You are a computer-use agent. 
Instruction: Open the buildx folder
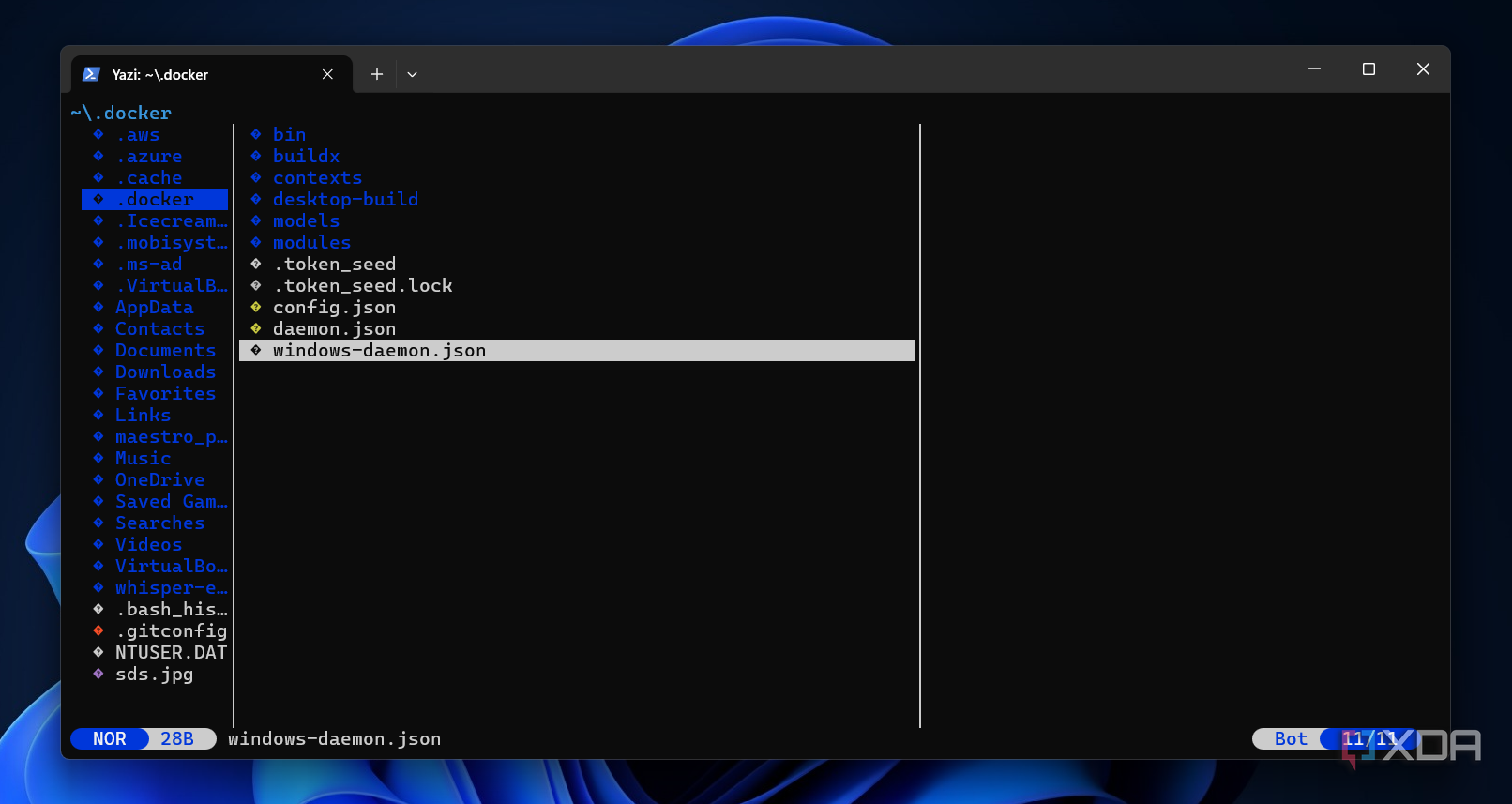coord(307,157)
